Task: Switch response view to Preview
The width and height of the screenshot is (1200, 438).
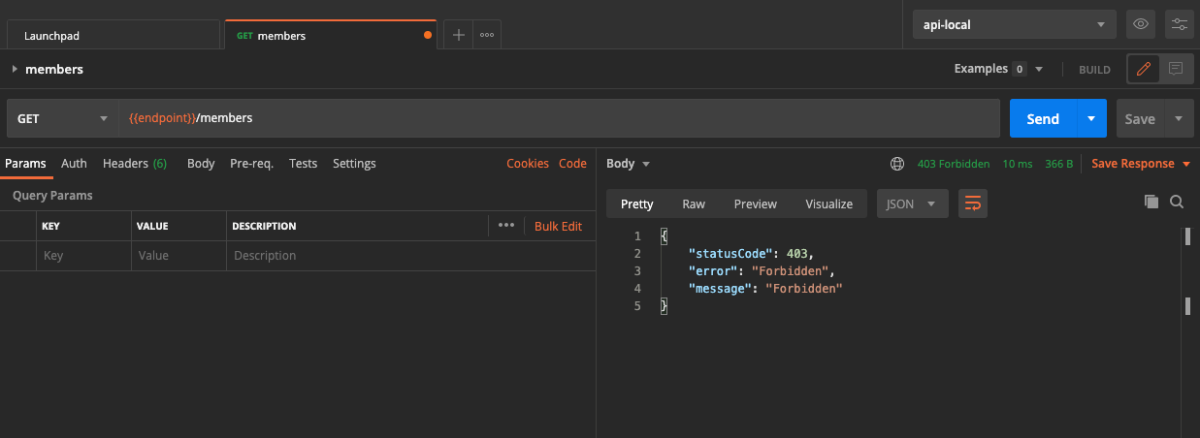Action: pyautogui.click(x=755, y=203)
